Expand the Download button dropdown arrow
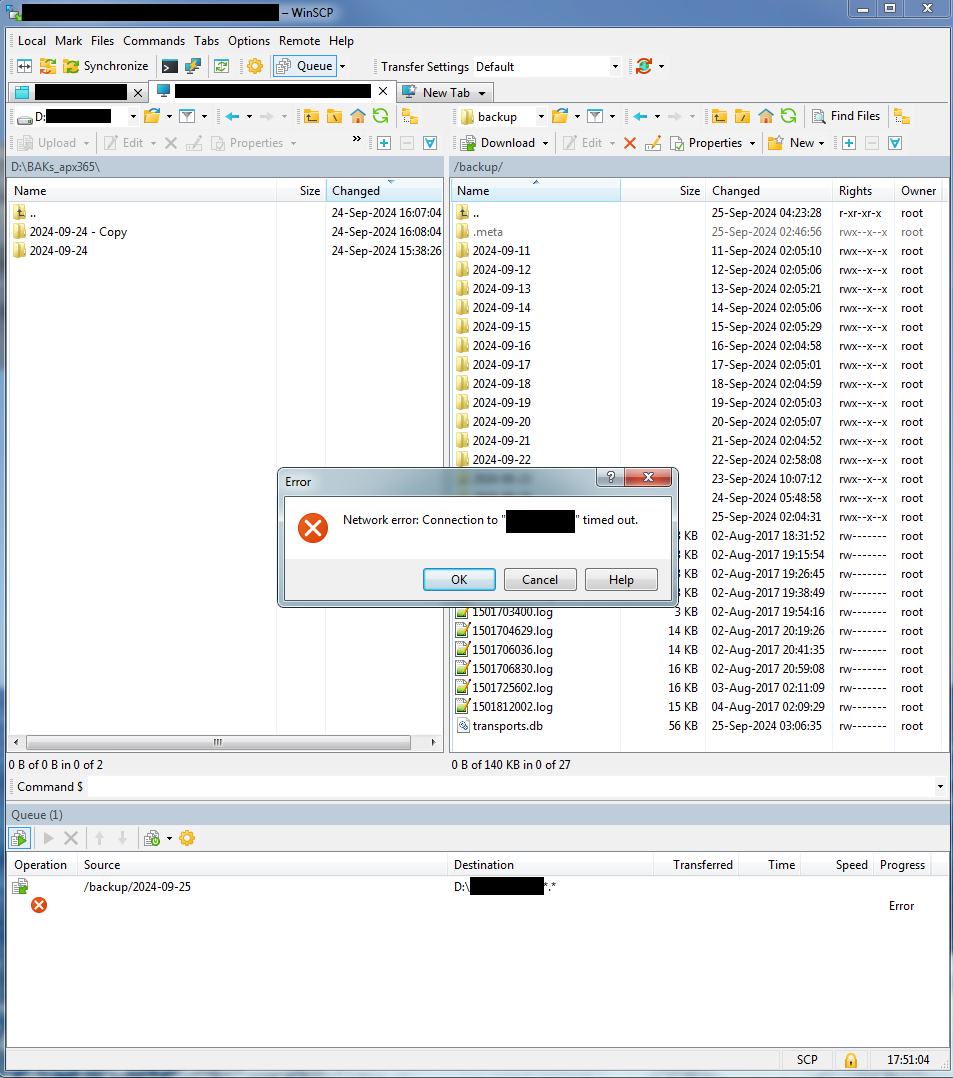 [x=544, y=143]
